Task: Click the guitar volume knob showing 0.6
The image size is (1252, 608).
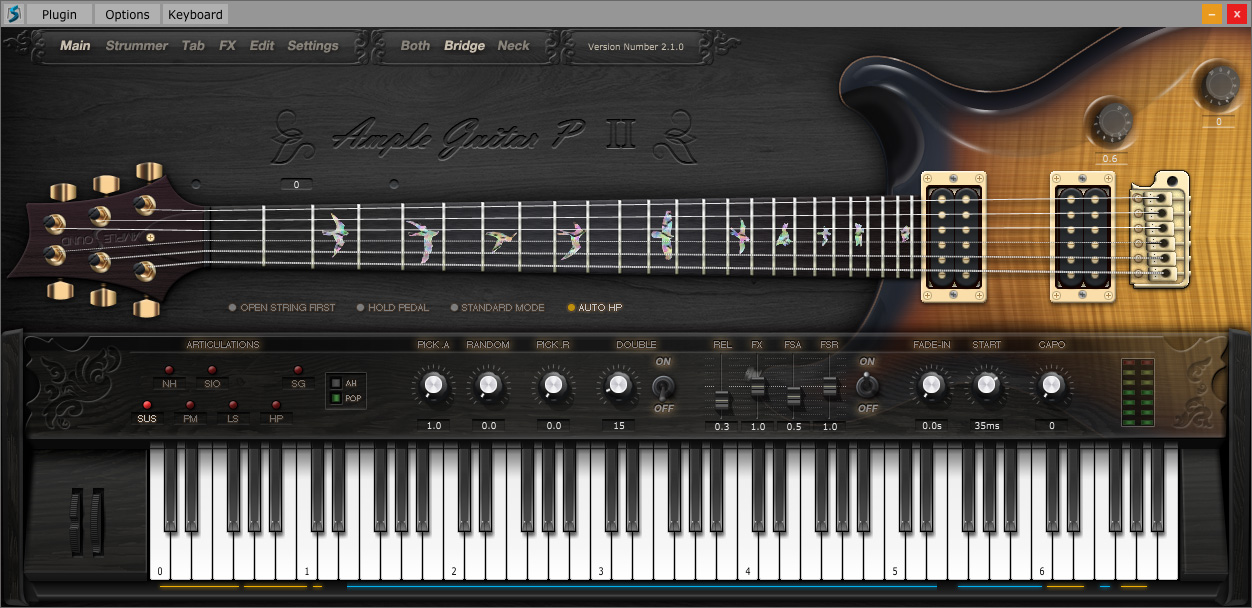Action: tap(1112, 122)
